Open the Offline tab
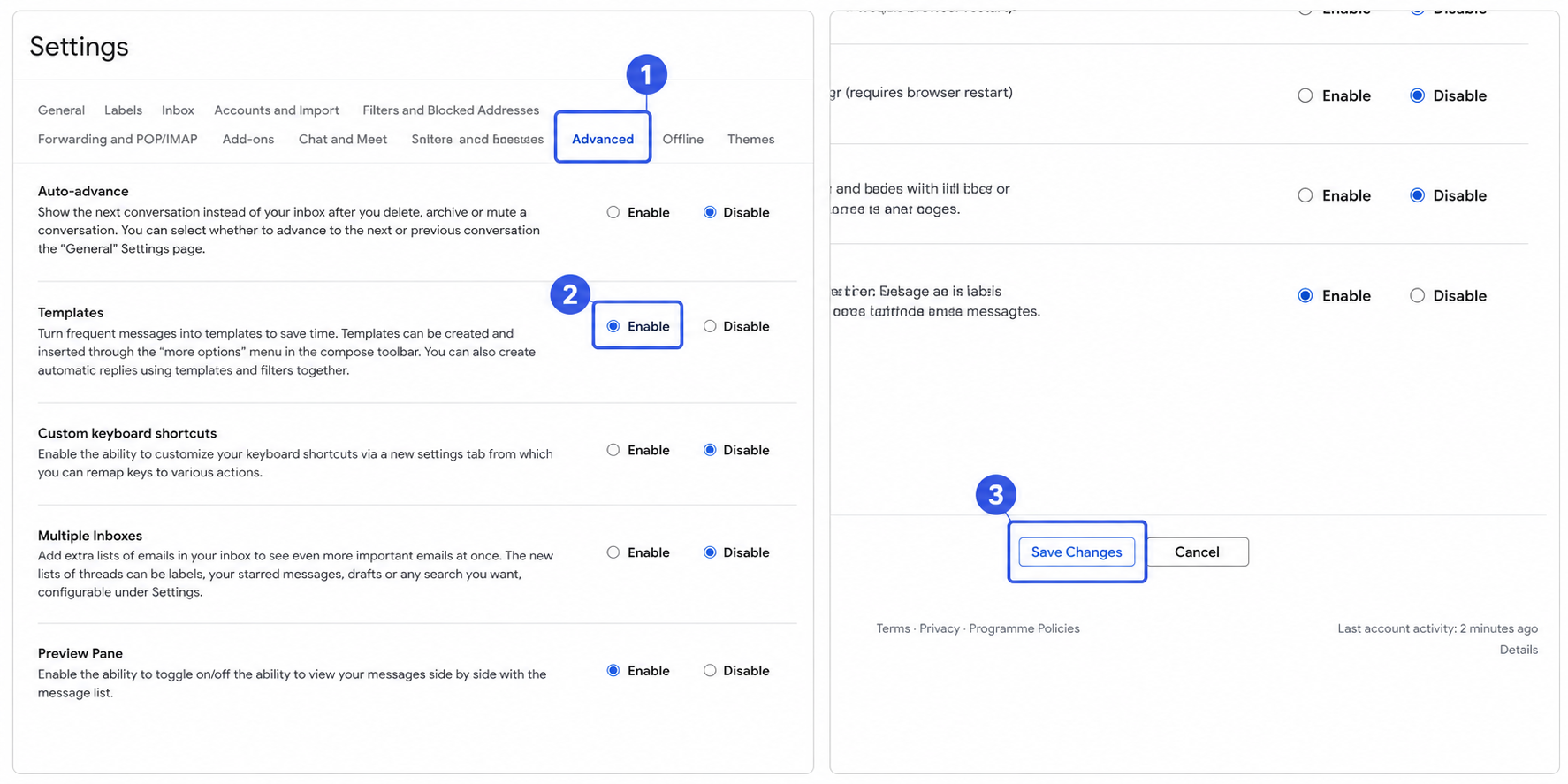 pyautogui.click(x=683, y=139)
